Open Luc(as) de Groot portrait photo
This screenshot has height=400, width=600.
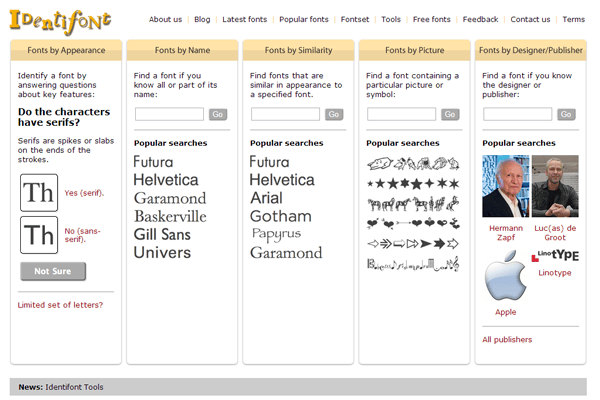tap(555, 186)
